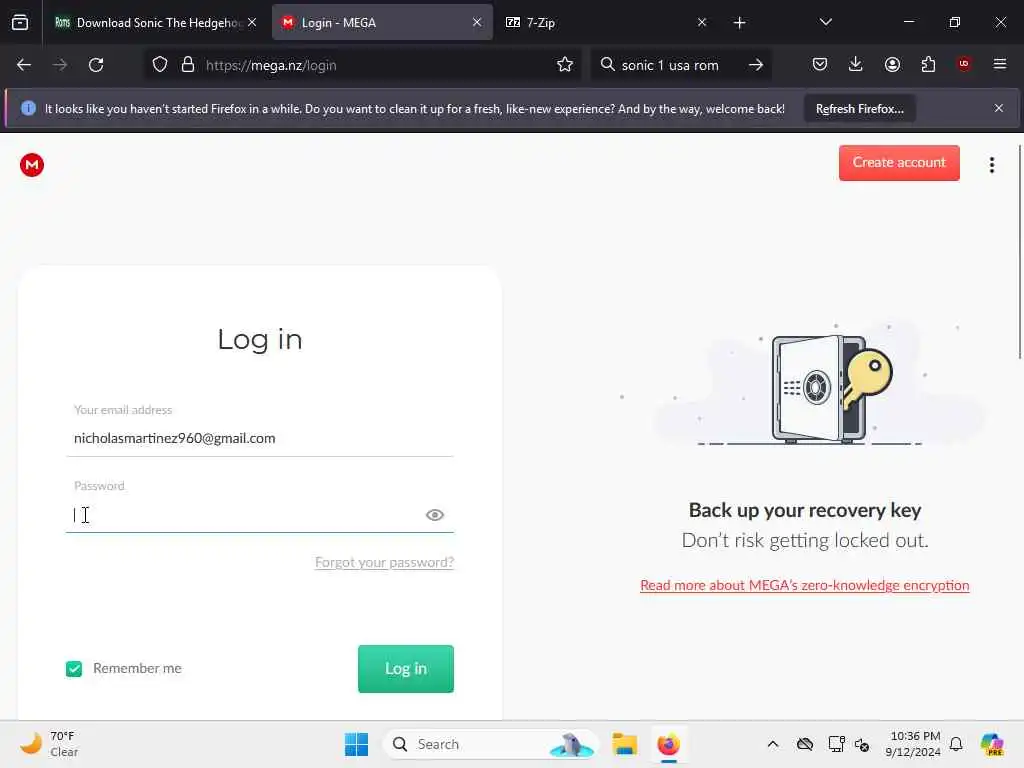
Task: Click the Create account button
Action: (x=899, y=163)
